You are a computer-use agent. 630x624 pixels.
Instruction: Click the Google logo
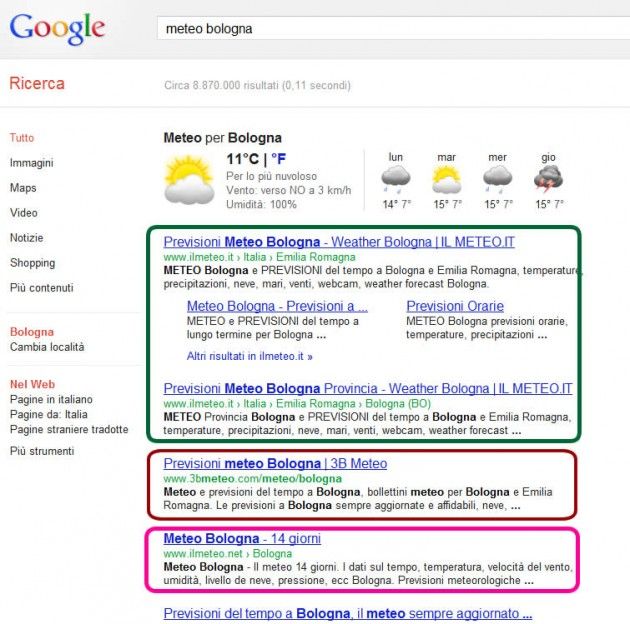pos(57,28)
